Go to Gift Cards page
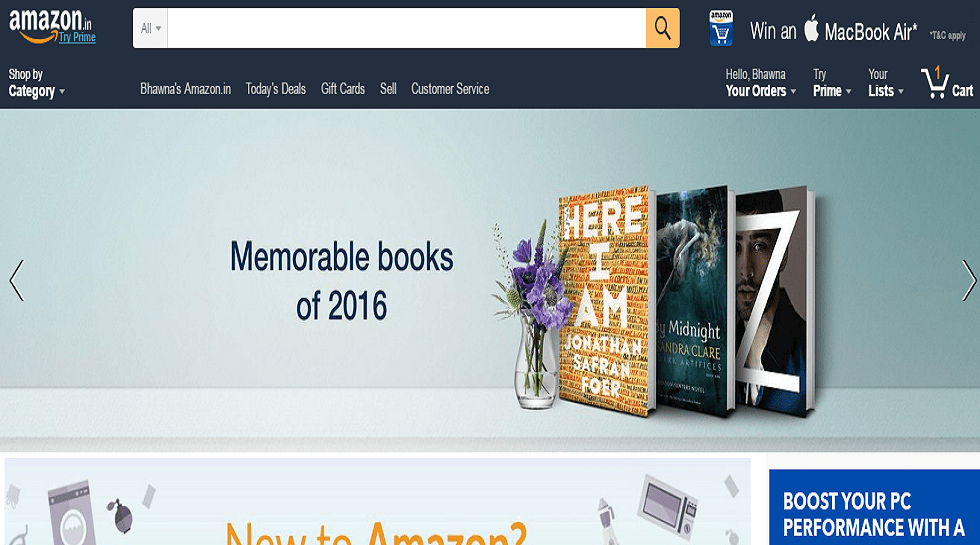This screenshot has width=980, height=545. [x=342, y=89]
